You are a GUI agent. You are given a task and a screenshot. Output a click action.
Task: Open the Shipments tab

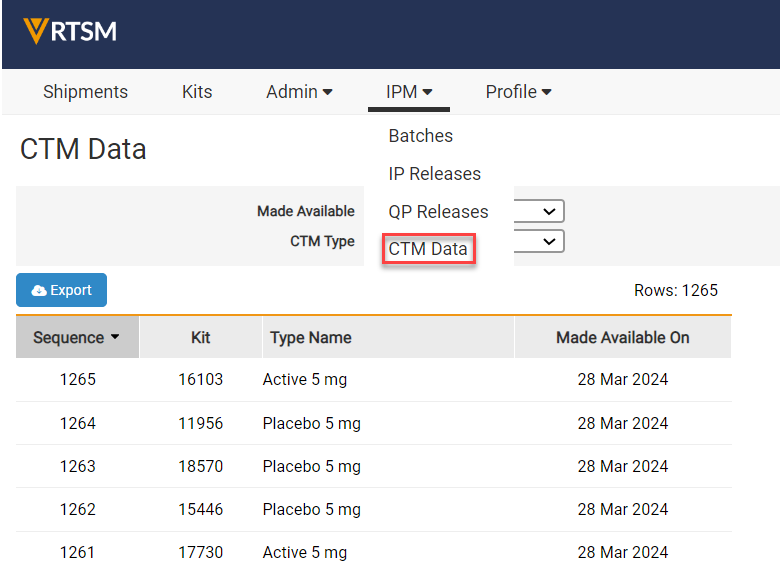tap(85, 92)
